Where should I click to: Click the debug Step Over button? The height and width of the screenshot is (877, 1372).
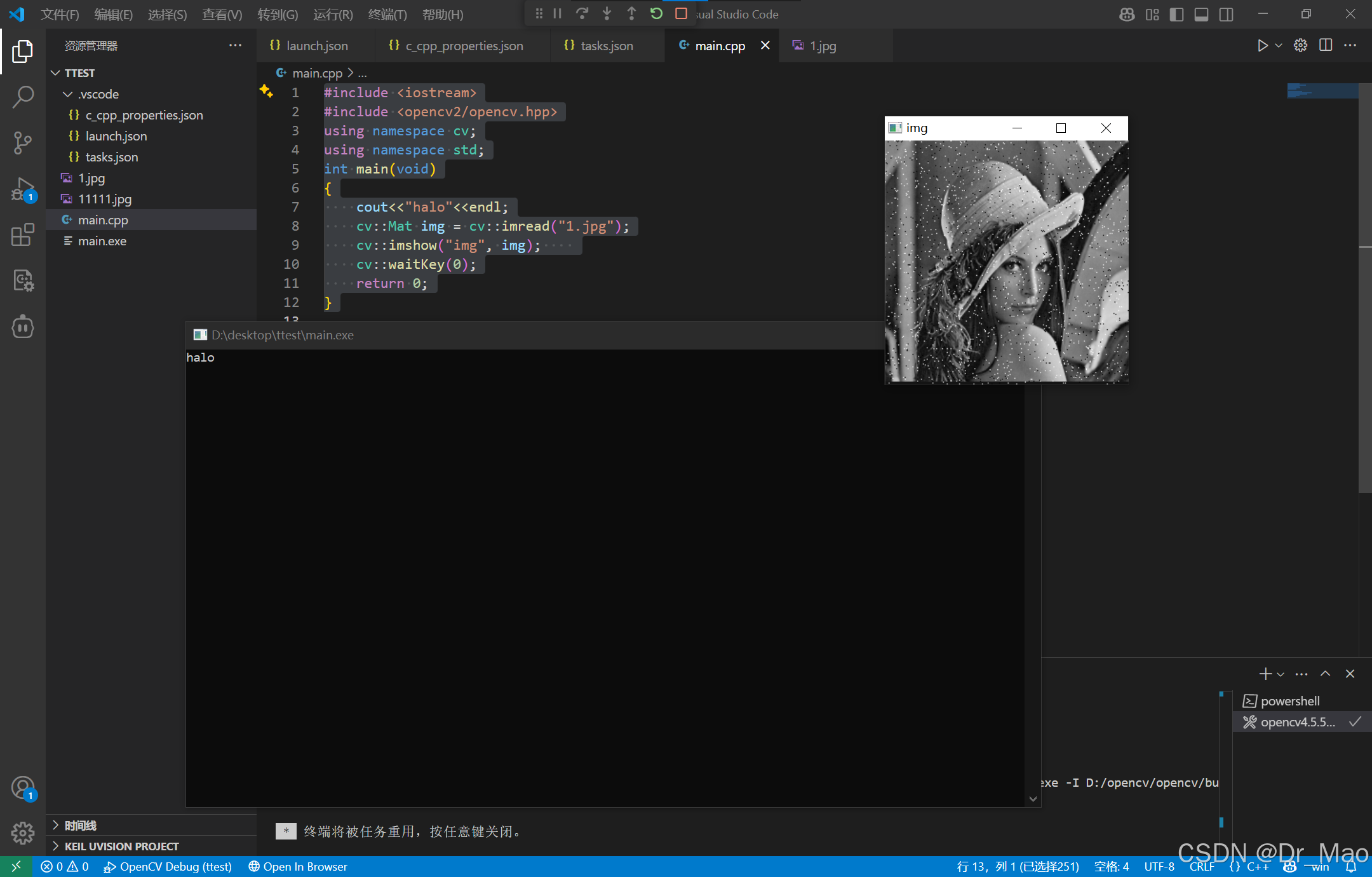(582, 13)
